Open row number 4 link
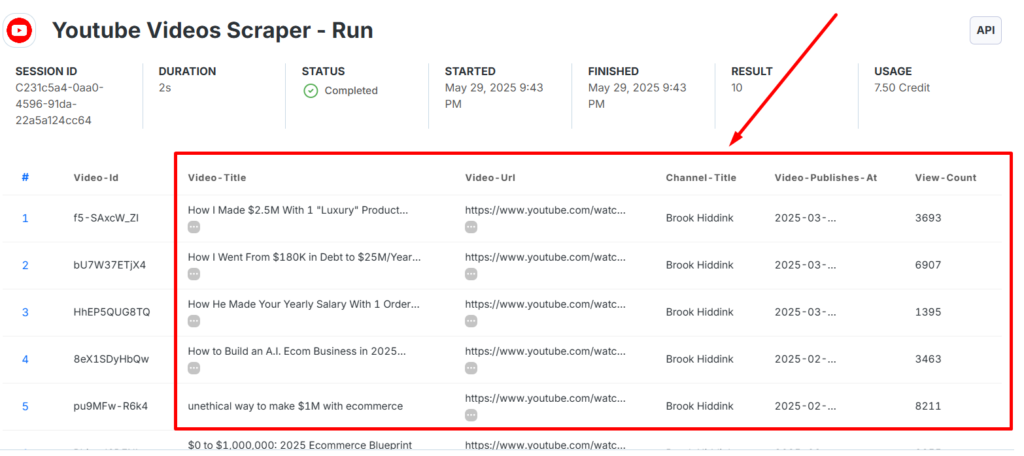Screen dimensions: 1024x456 (x=25, y=359)
